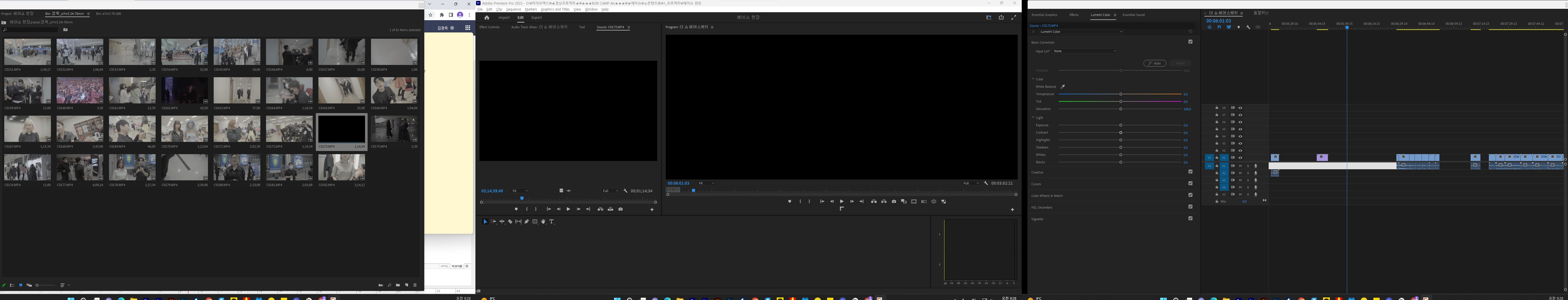Screen dimensions: 1568x300
Task: Click Lift button in Program monitor
Action: click(x=874, y=202)
